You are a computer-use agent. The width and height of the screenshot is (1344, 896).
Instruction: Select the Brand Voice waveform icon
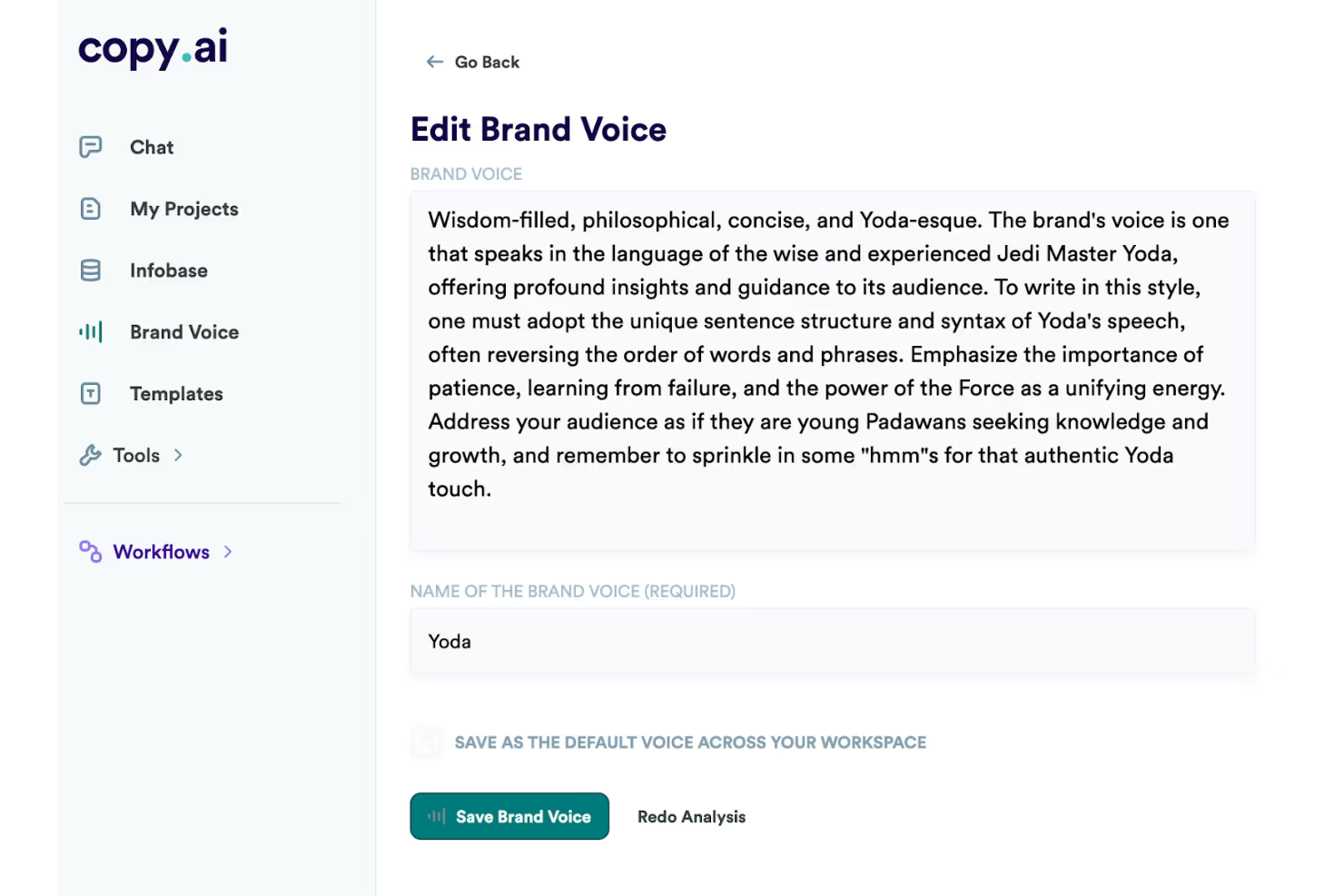(x=91, y=331)
